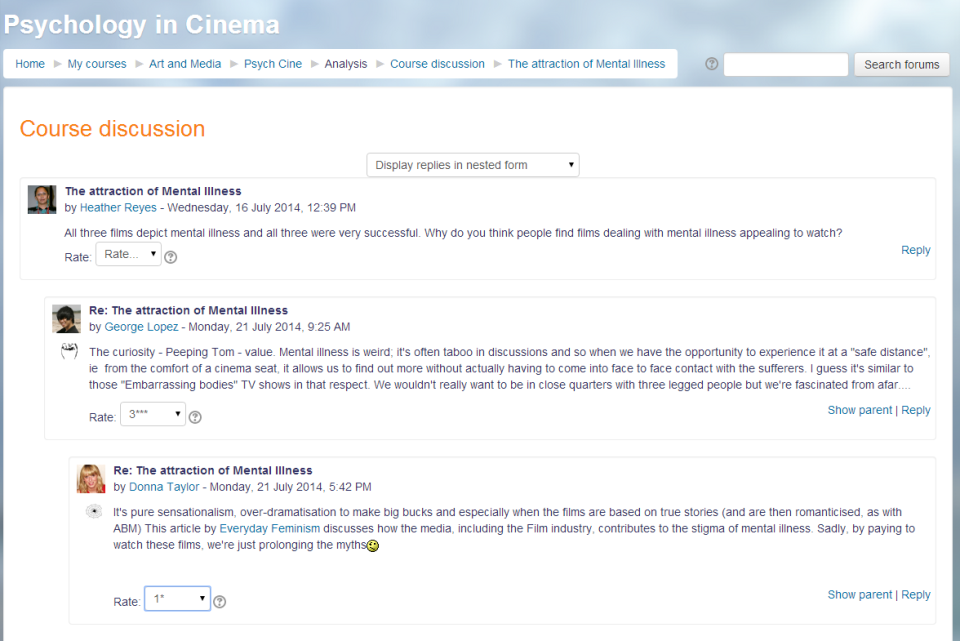
Task: Click the Re: title on Donna Taylor's post
Action: click(213, 470)
